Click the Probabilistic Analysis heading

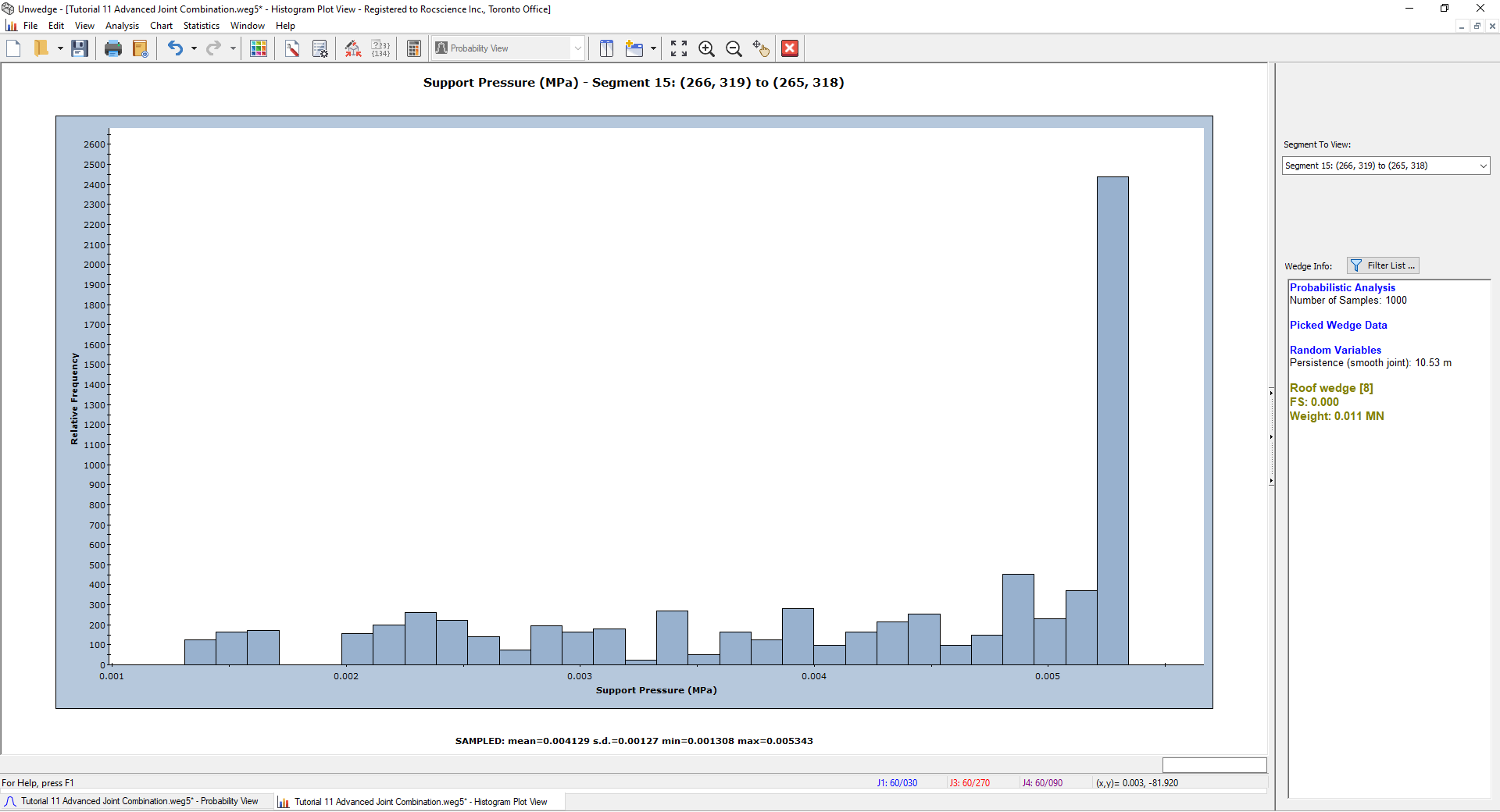[x=1342, y=287]
